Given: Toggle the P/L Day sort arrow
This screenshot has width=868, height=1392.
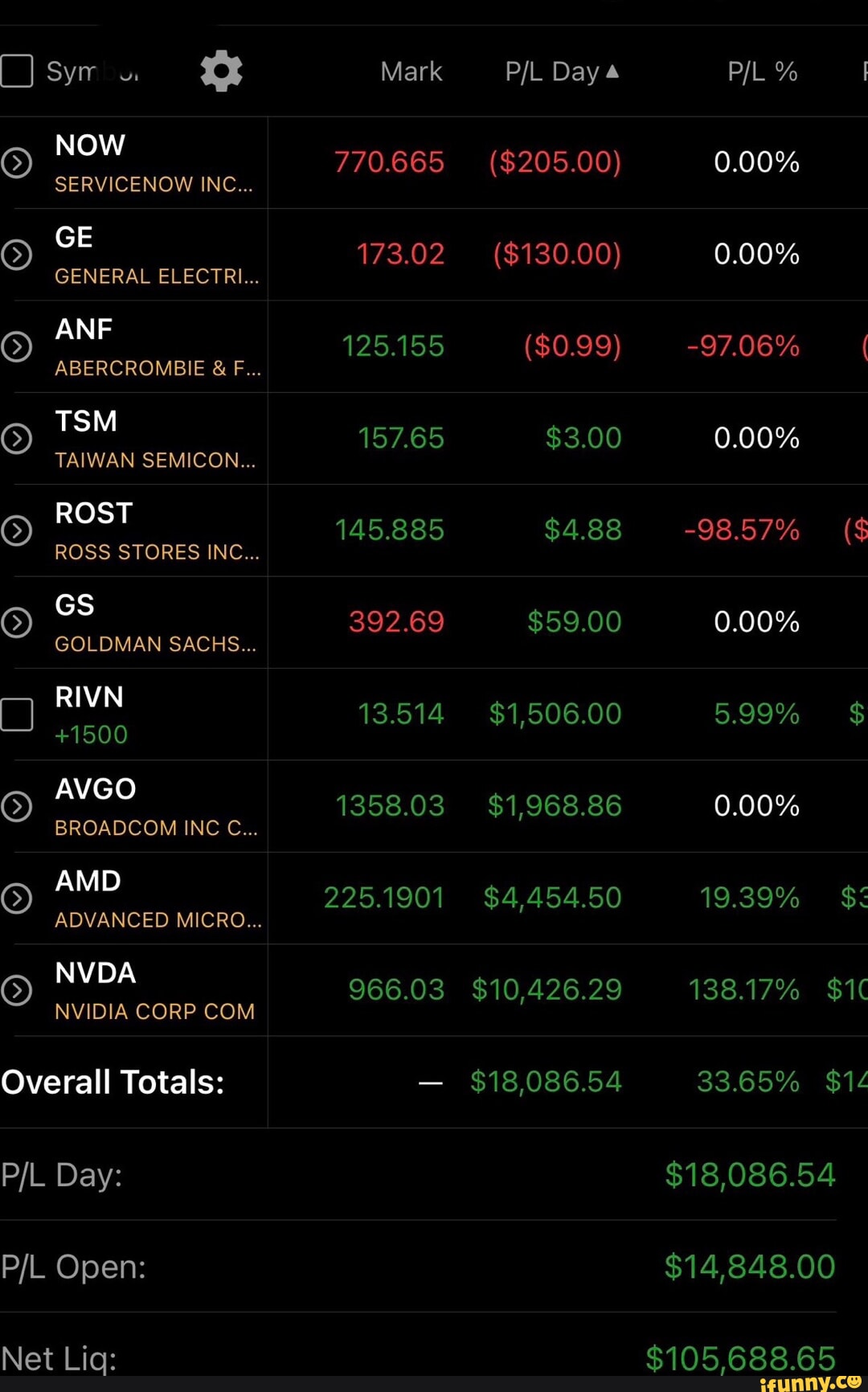Looking at the screenshot, I should point(612,72).
